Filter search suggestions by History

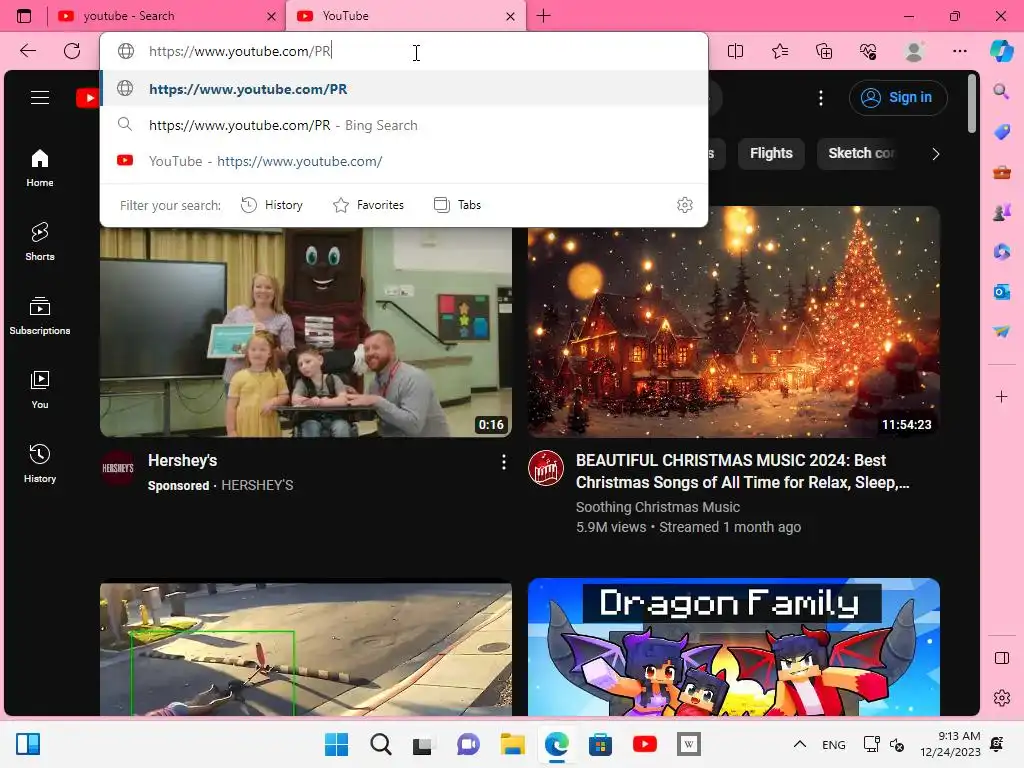[x=272, y=205]
